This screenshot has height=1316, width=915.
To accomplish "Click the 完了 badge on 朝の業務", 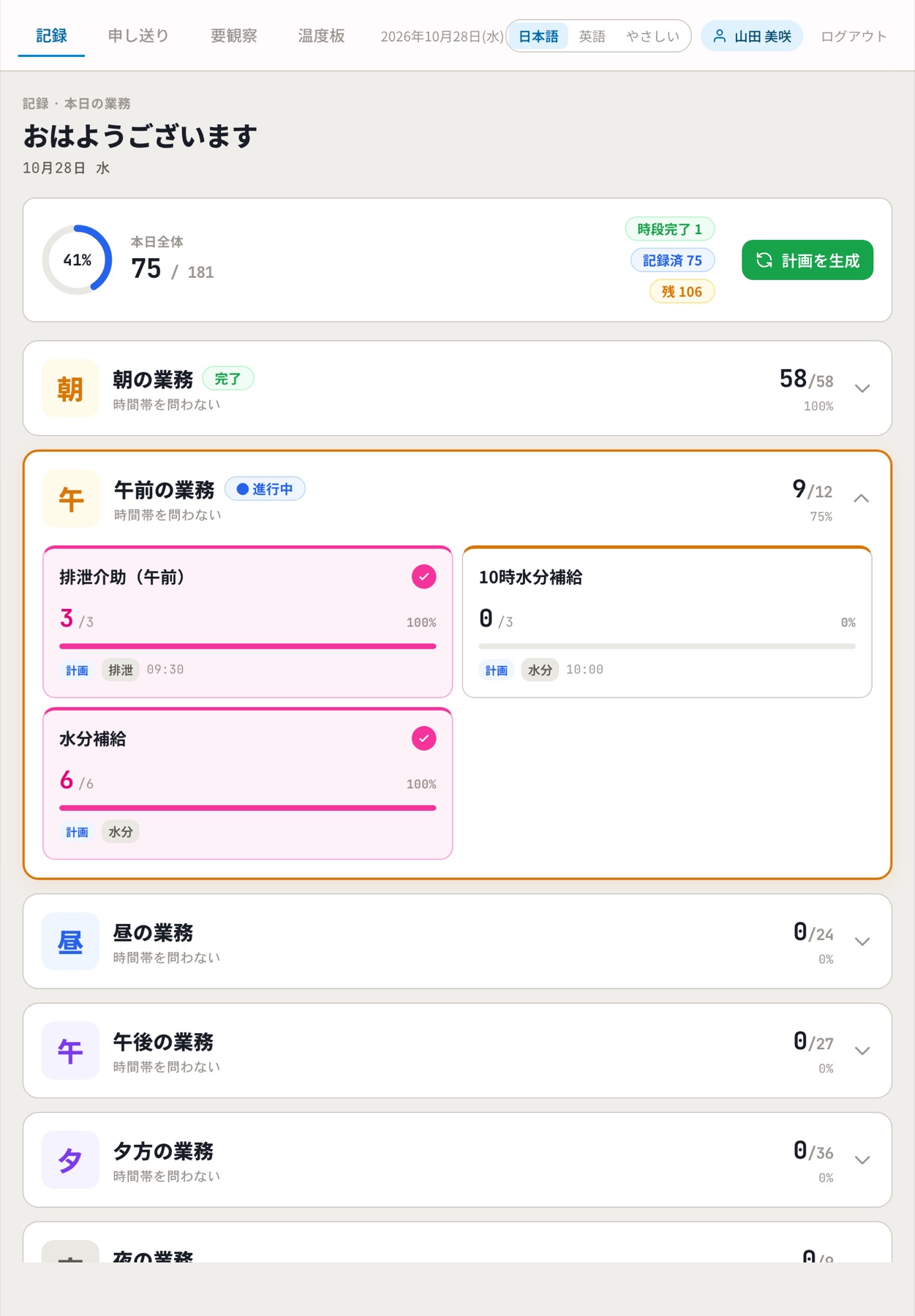I will (x=227, y=379).
